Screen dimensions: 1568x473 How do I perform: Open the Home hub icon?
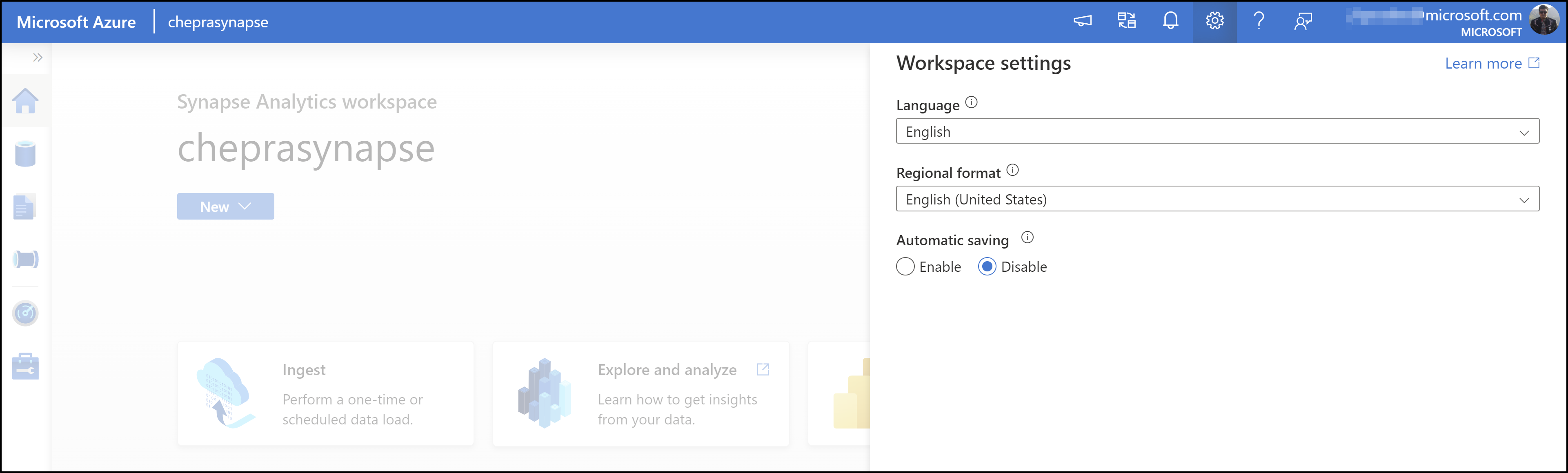[x=26, y=101]
